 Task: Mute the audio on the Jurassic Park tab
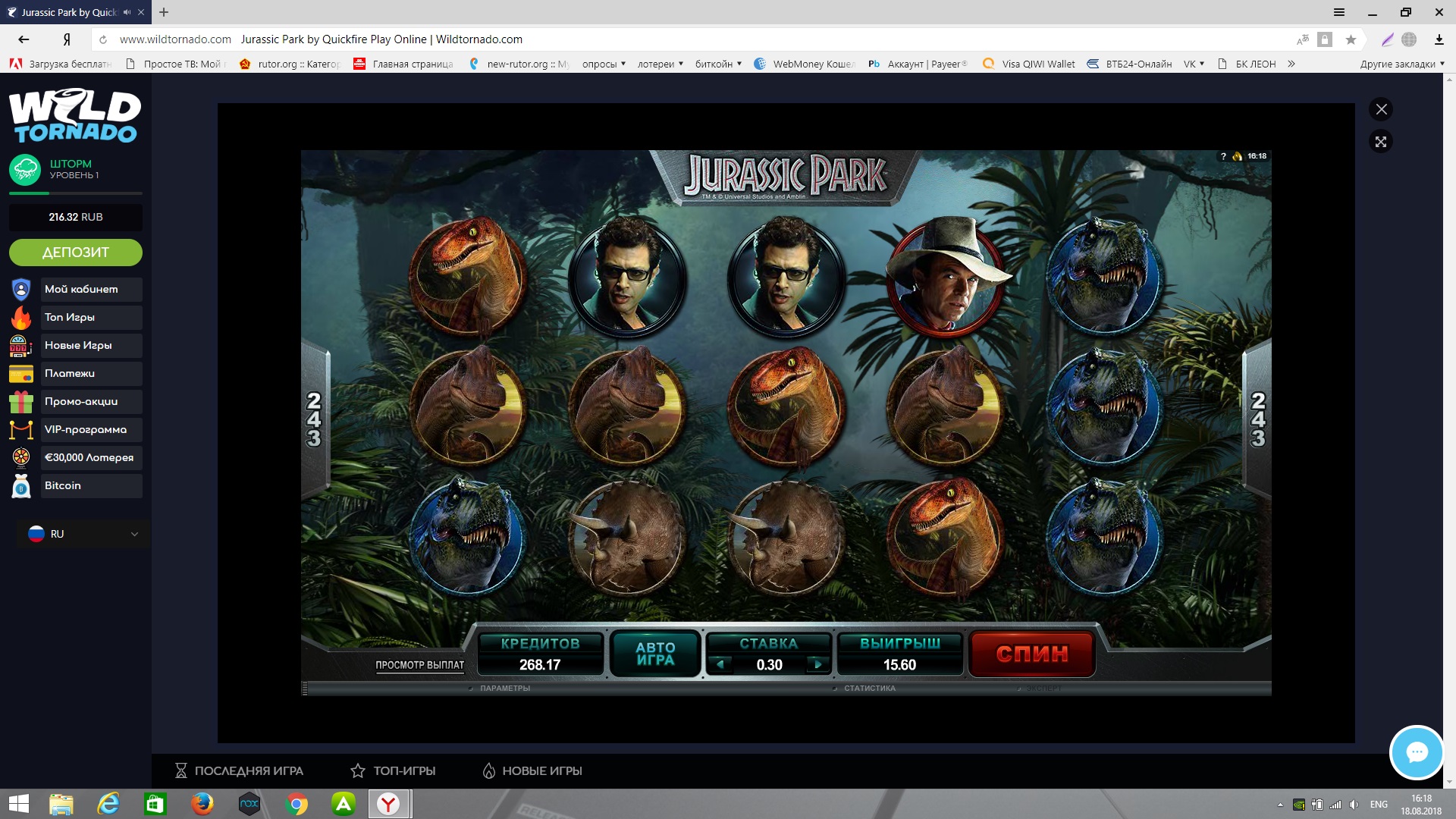pyautogui.click(x=127, y=12)
